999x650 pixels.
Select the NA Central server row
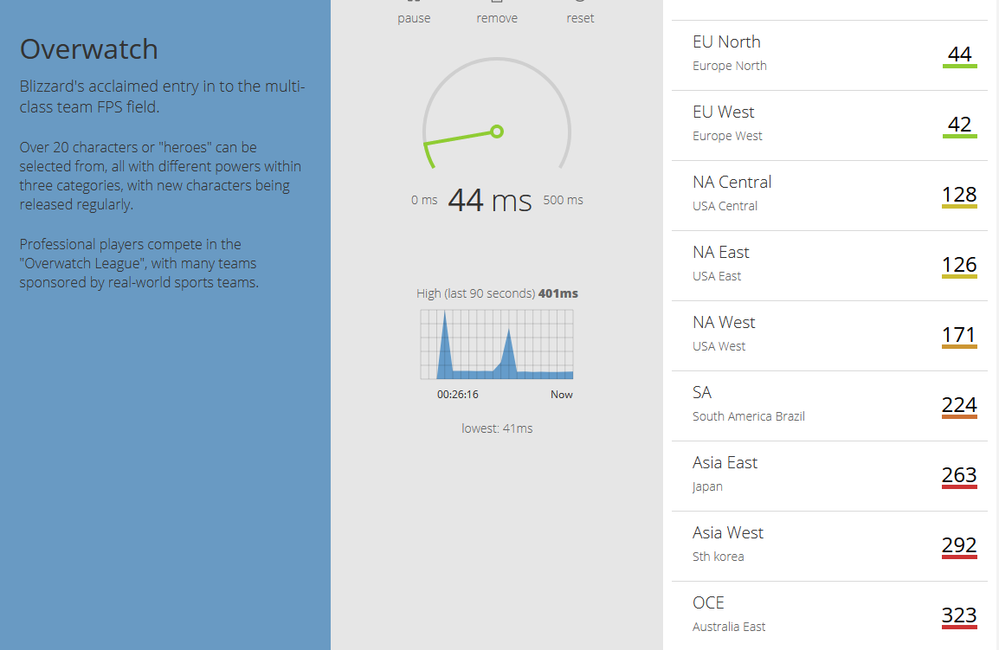(x=830, y=196)
